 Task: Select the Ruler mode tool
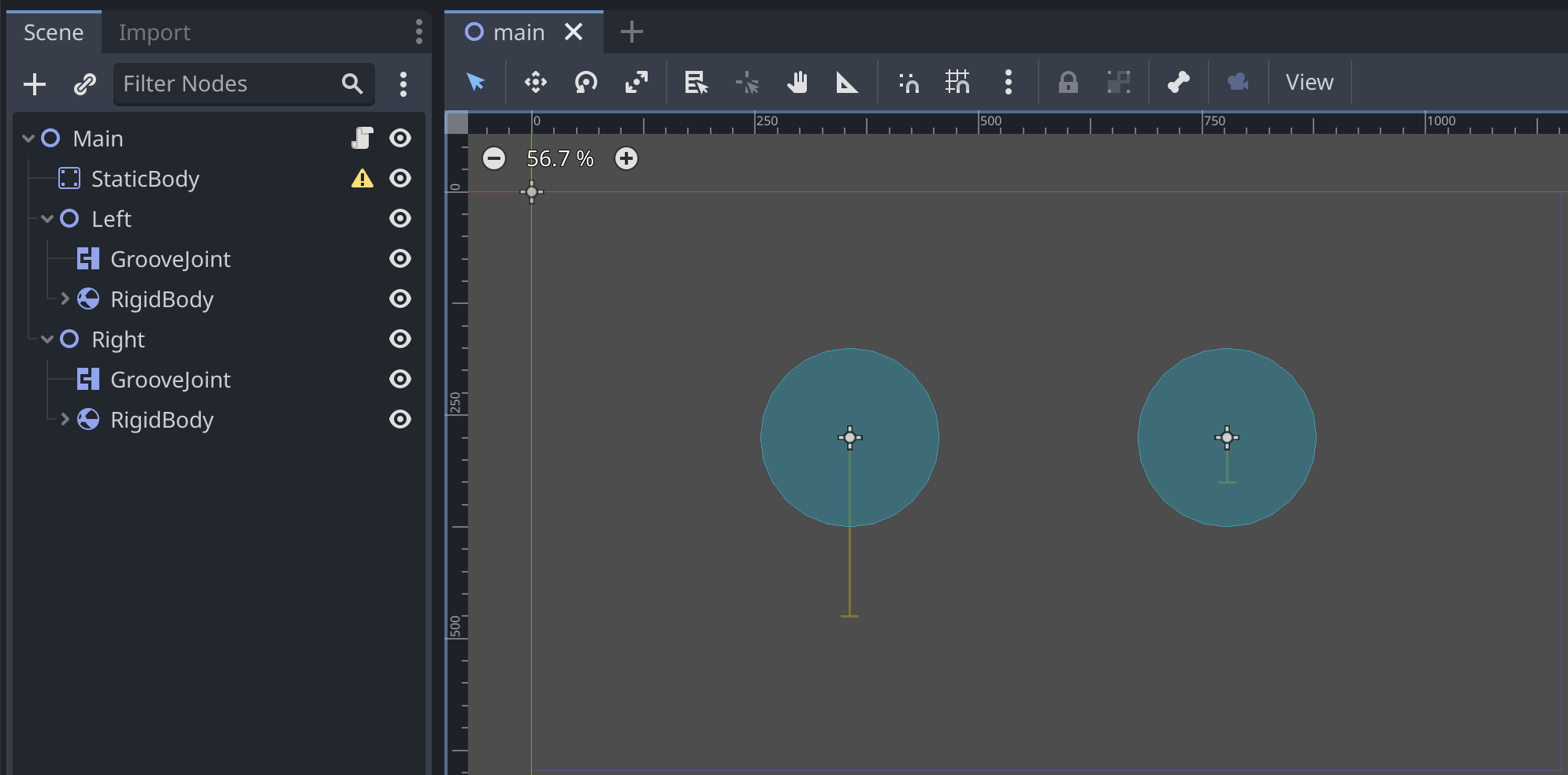849,82
